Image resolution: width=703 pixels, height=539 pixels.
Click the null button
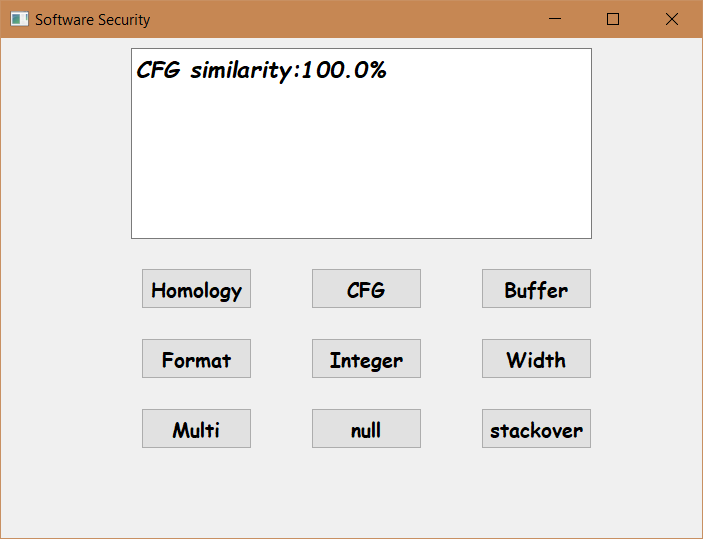tap(366, 429)
